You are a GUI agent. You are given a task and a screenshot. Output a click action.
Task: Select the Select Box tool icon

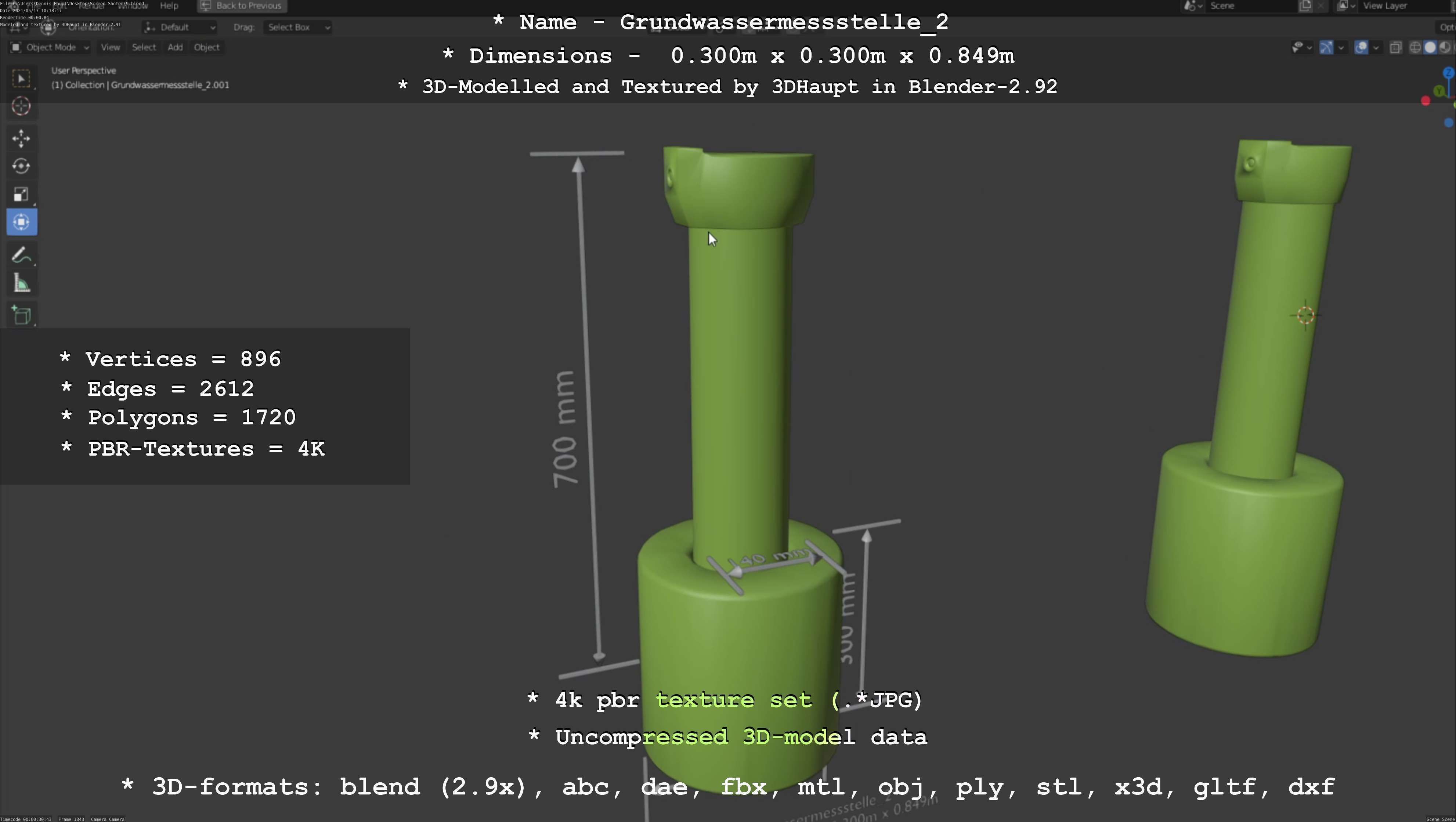point(21,79)
